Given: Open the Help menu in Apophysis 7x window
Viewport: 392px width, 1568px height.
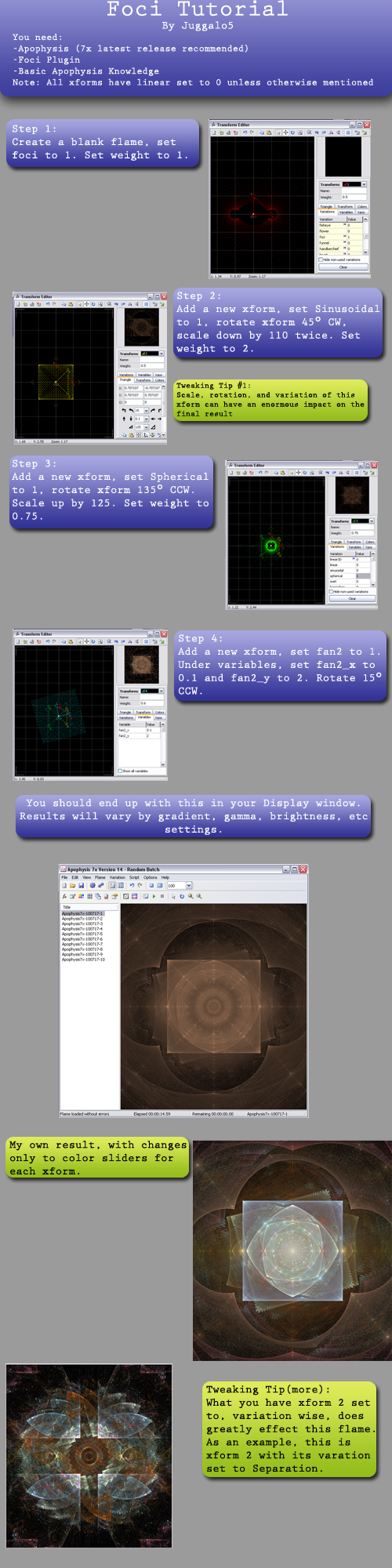Looking at the screenshot, I should (165, 877).
